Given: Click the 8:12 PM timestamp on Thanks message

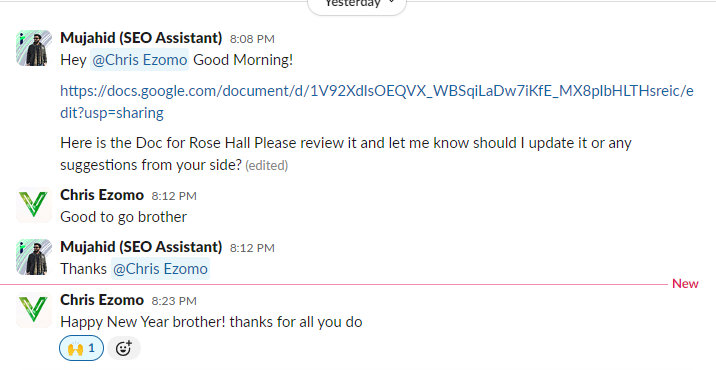Looking at the screenshot, I should [x=252, y=248].
